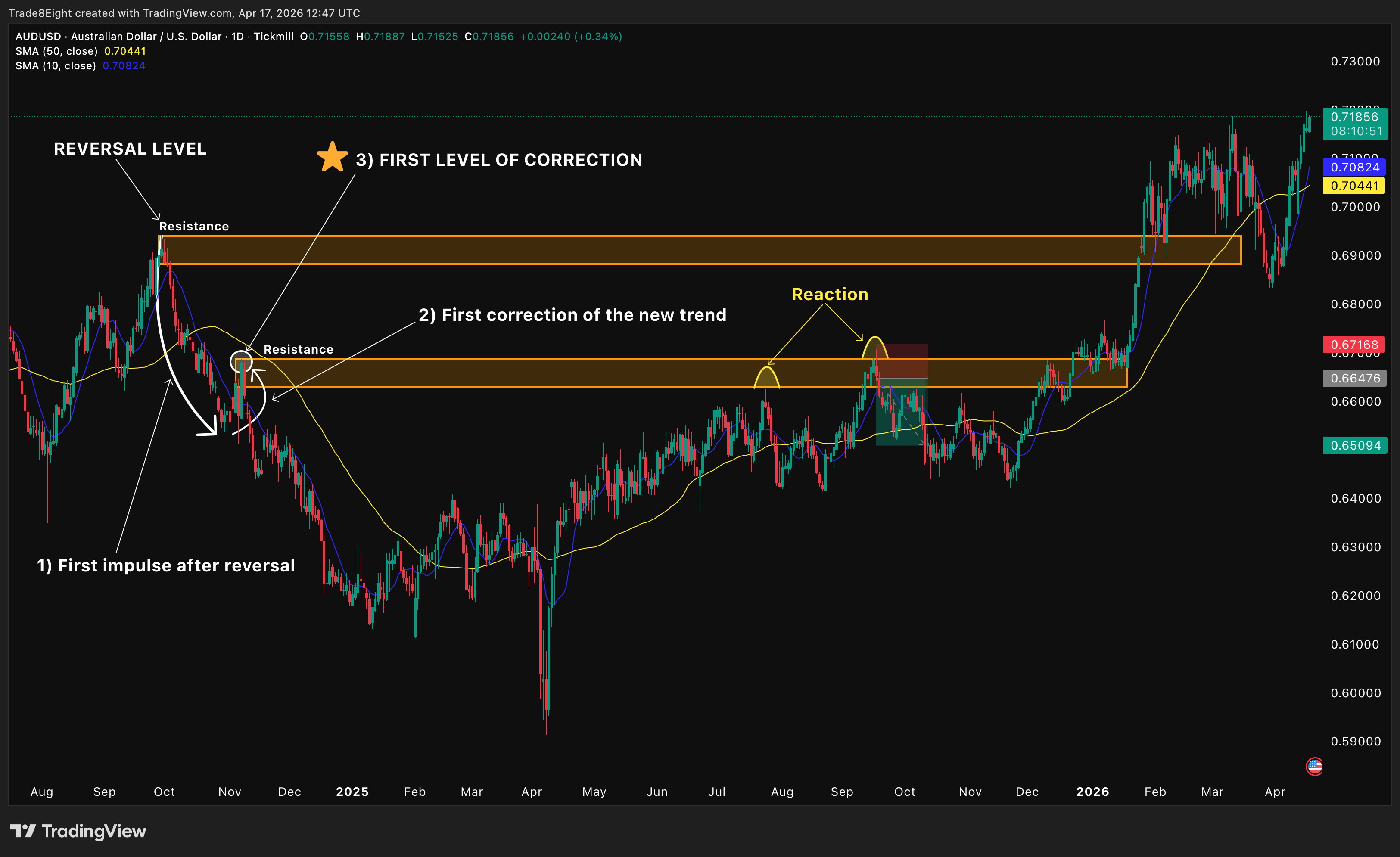1400x857 pixels.
Task: Select the SMA (50, close) indicator legend
Action: 81,51
